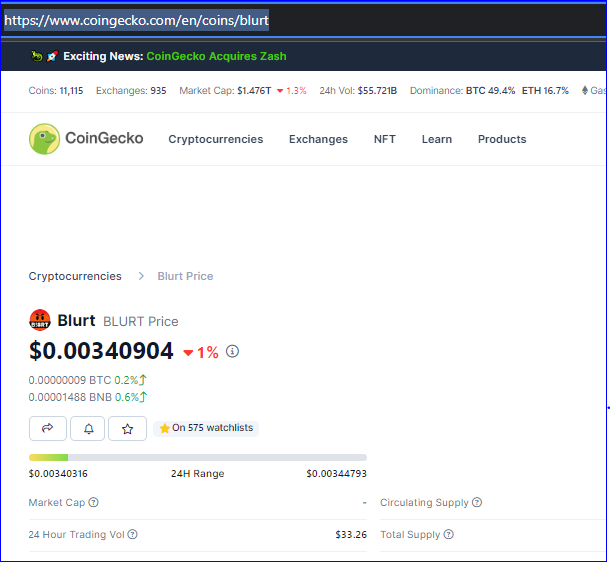Open the Cryptocurrencies navigation menu
Image resolution: width=610 pixels, height=562 pixels.
216,139
